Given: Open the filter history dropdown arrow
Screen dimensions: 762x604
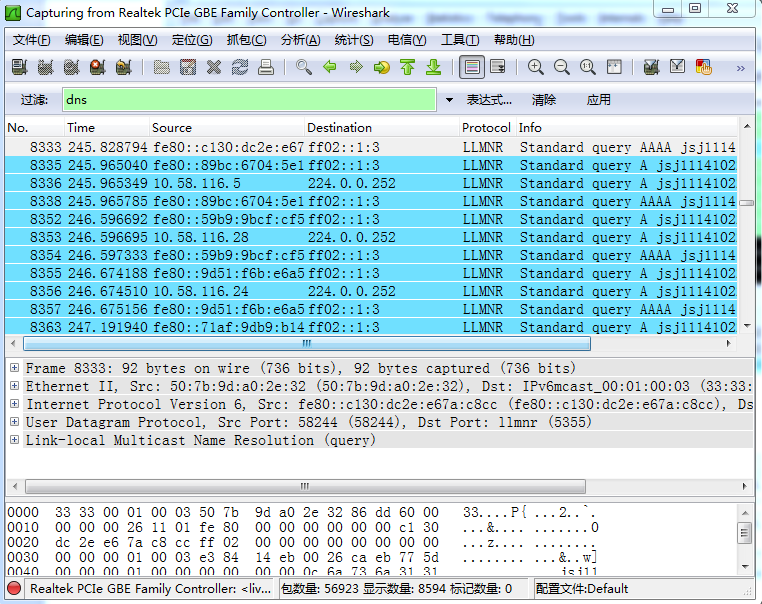Looking at the screenshot, I should pos(450,100).
